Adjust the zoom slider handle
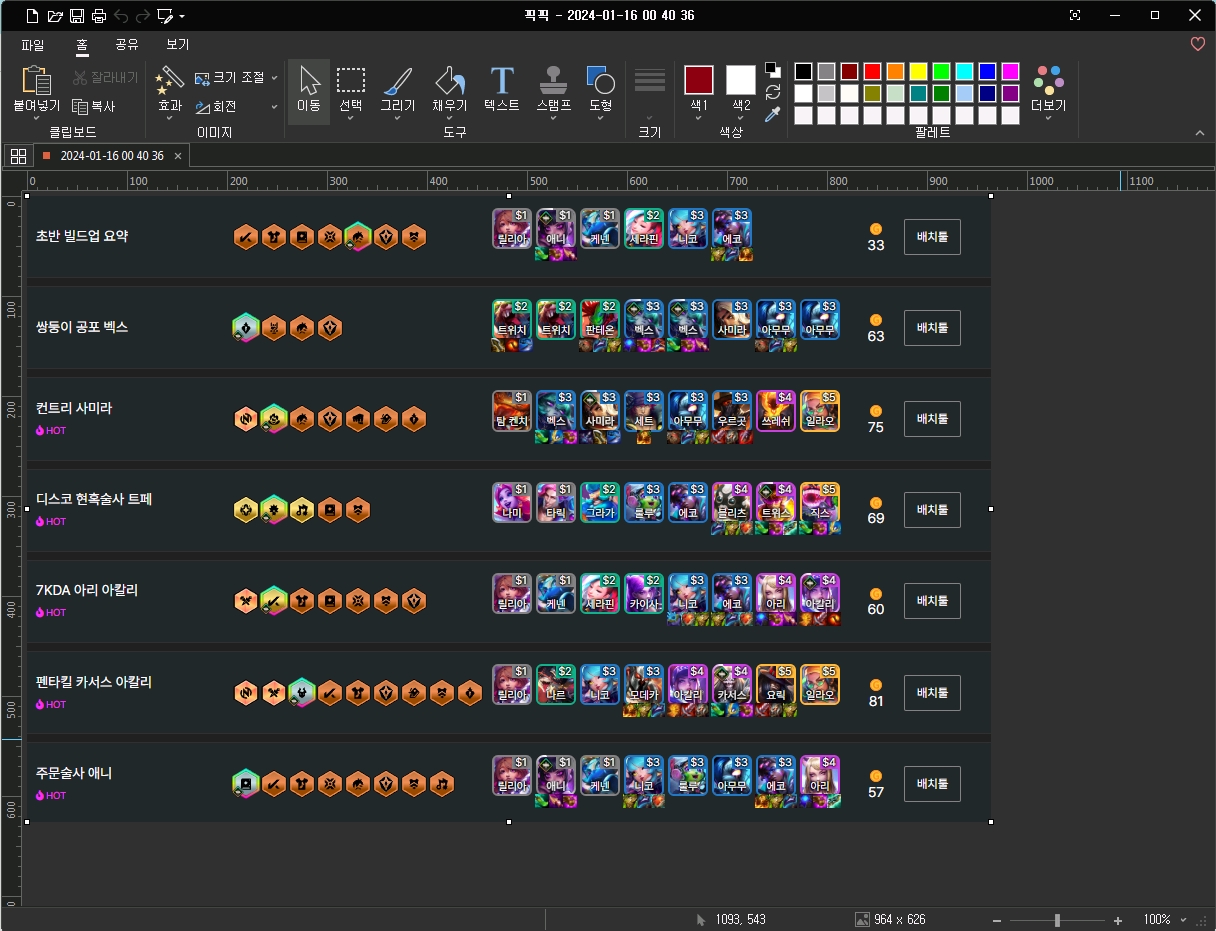The image size is (1216, 931). [x=1057, y=920]
